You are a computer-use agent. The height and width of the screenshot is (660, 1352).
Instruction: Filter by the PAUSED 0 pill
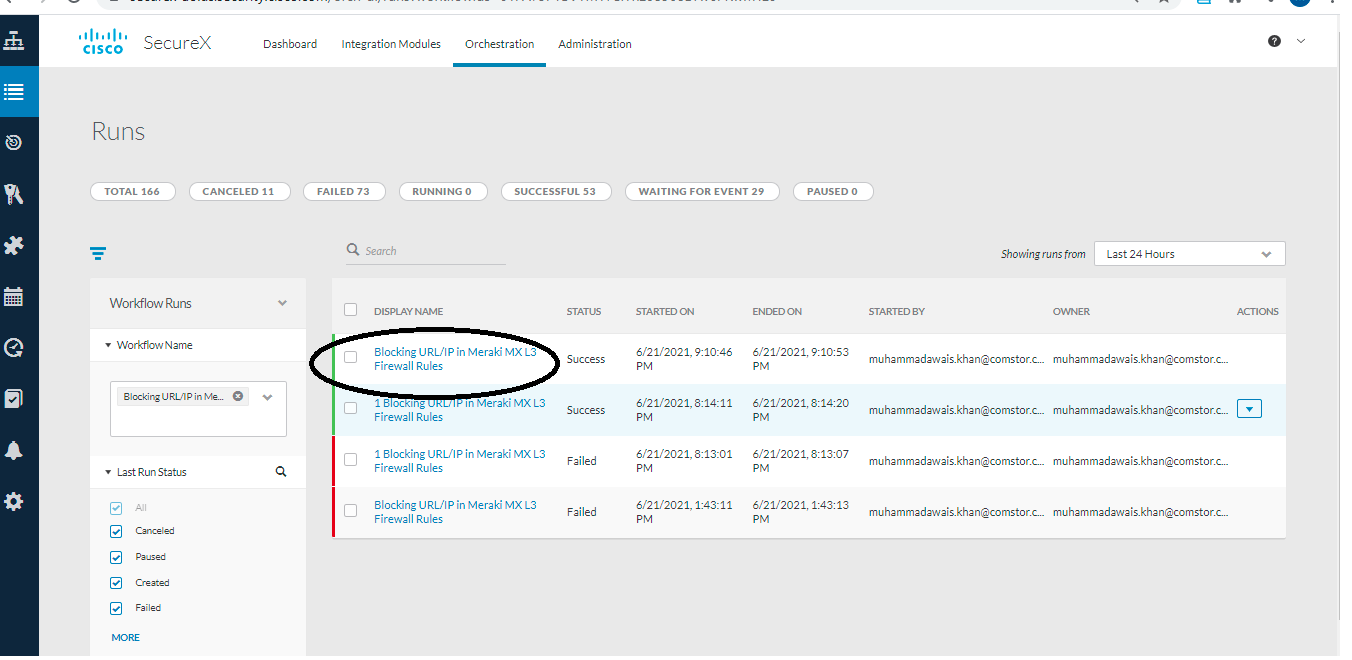(x=833, y=191)
